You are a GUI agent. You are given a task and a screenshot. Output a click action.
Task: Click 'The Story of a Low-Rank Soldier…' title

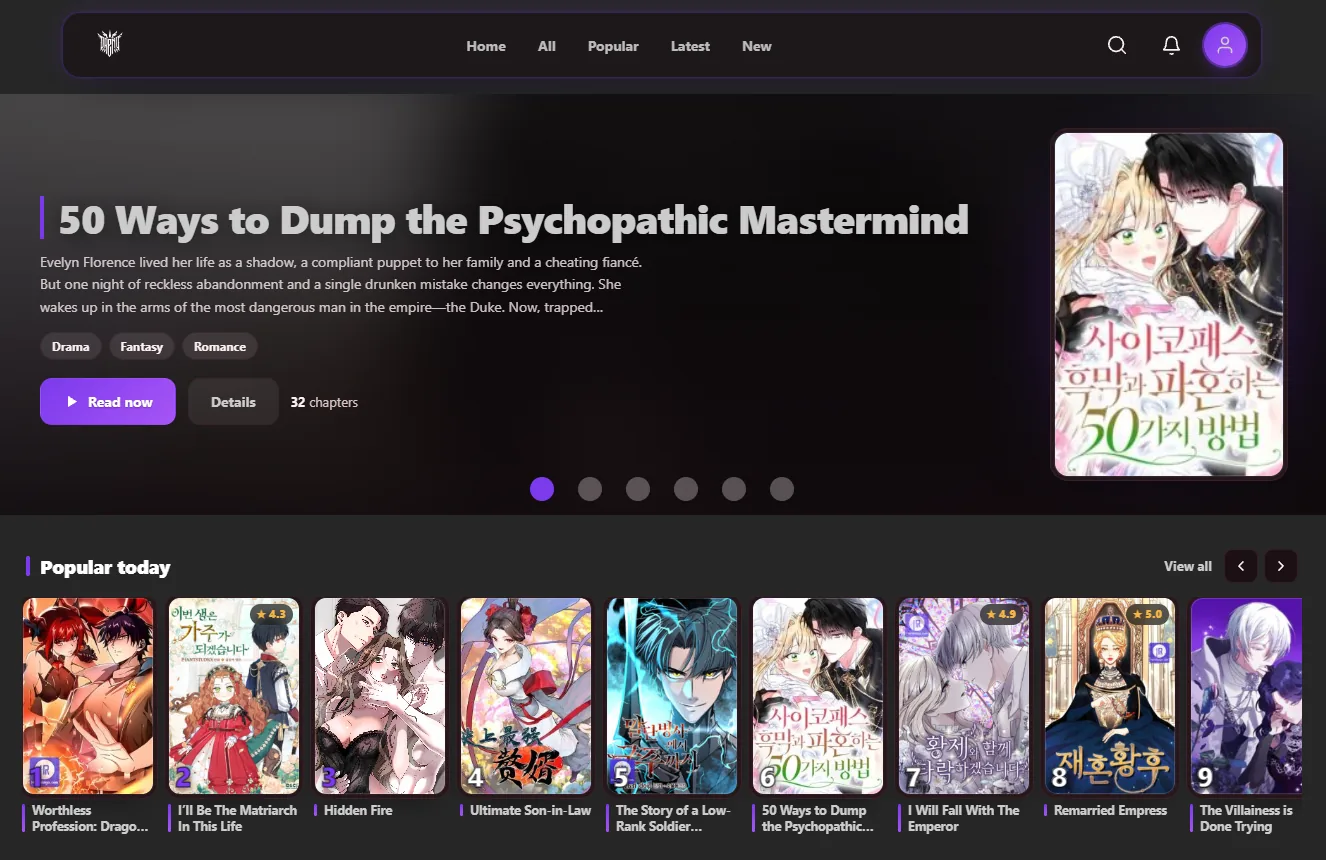(673, 818)
